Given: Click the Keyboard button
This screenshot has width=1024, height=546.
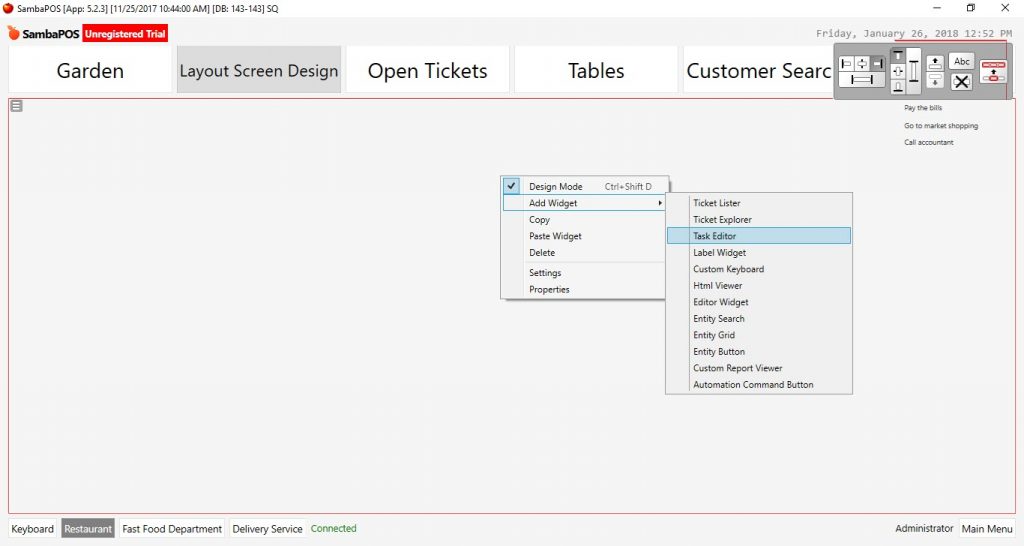Looking at the screenshot, I should 33,528.
